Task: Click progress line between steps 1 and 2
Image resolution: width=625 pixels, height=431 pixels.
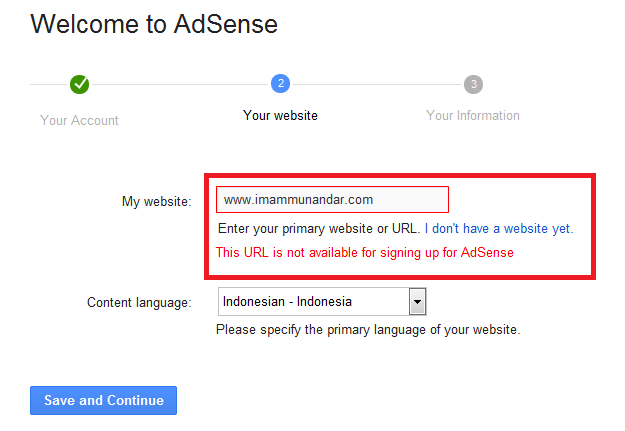Action: pyautogui.click(x=180, y=85)
